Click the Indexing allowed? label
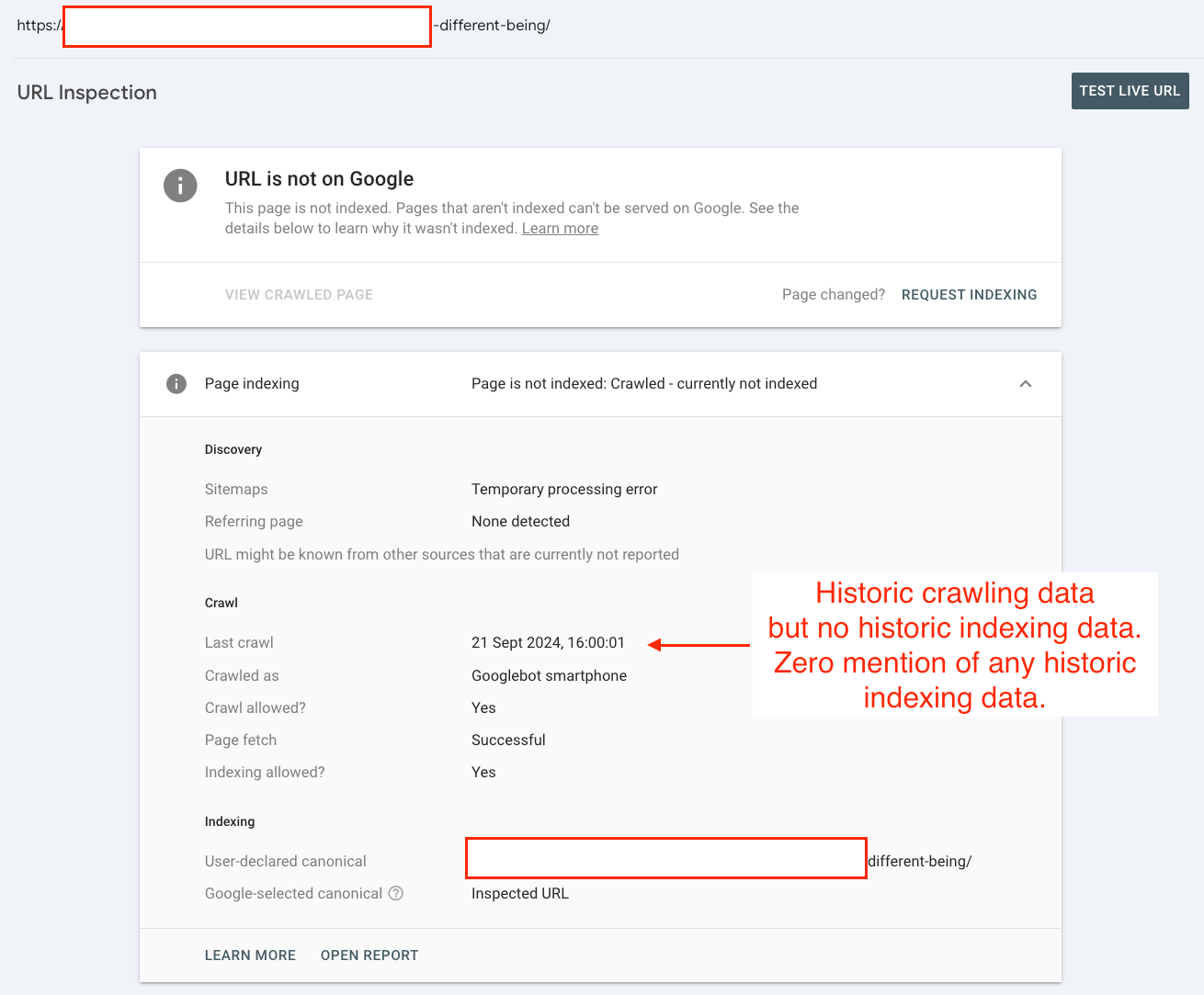 (265, 773)
